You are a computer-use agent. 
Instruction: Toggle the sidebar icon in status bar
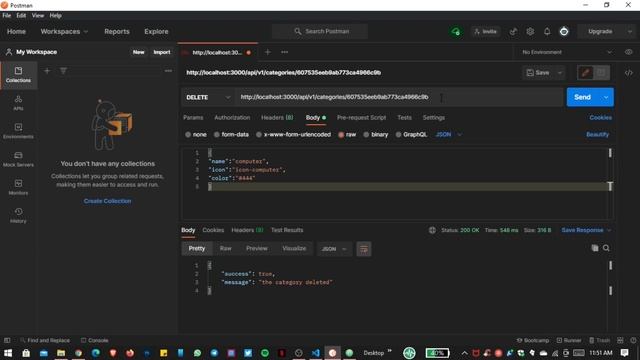click(7, 340)
